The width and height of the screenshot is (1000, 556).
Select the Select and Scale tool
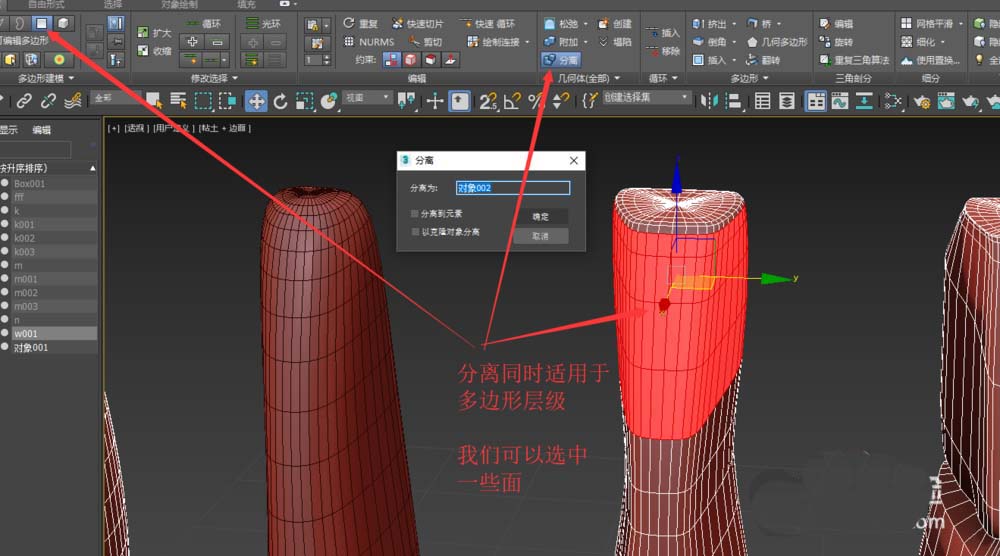304,101
